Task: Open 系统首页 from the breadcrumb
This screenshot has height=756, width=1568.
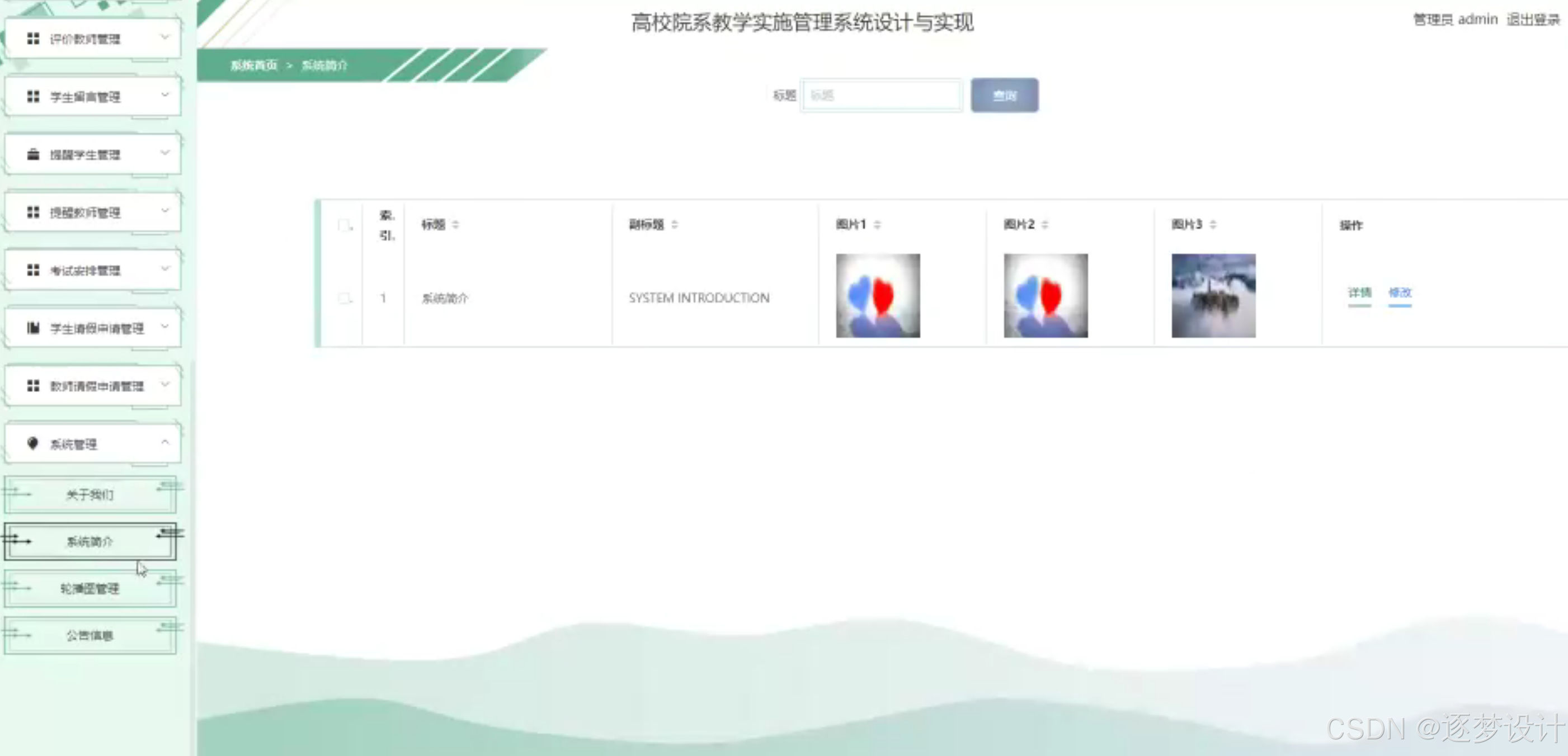Action: [254, 65]
